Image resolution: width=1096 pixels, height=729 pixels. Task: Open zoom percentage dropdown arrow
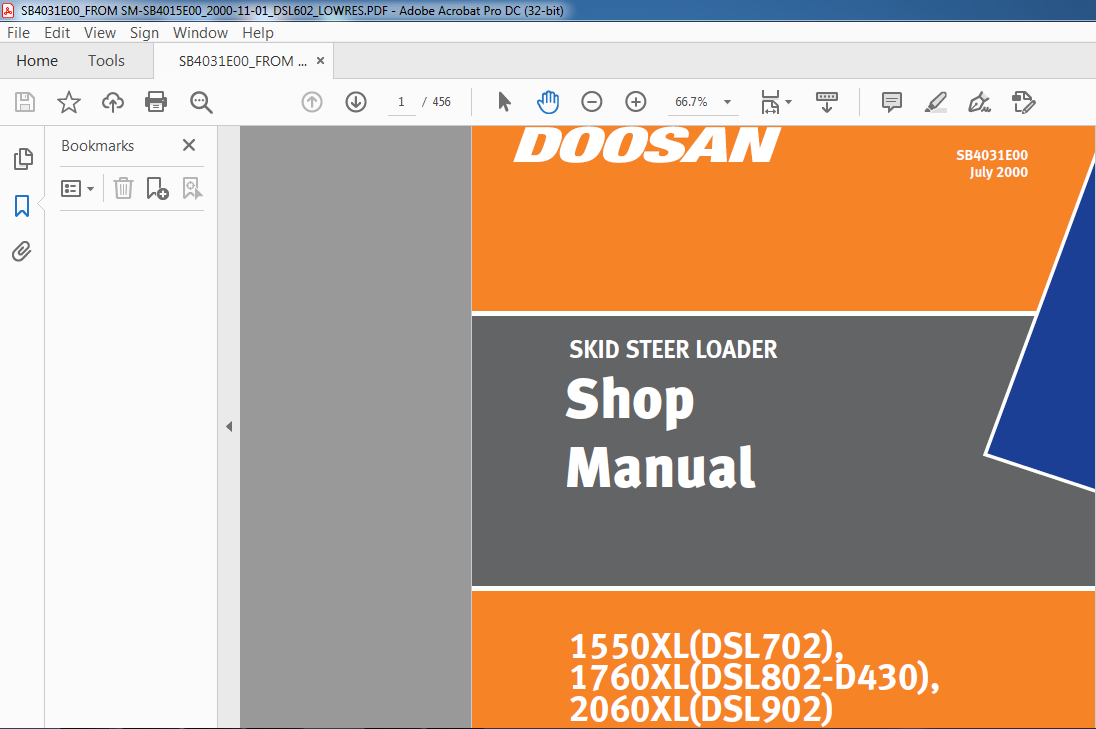click(x=727, y=102)
